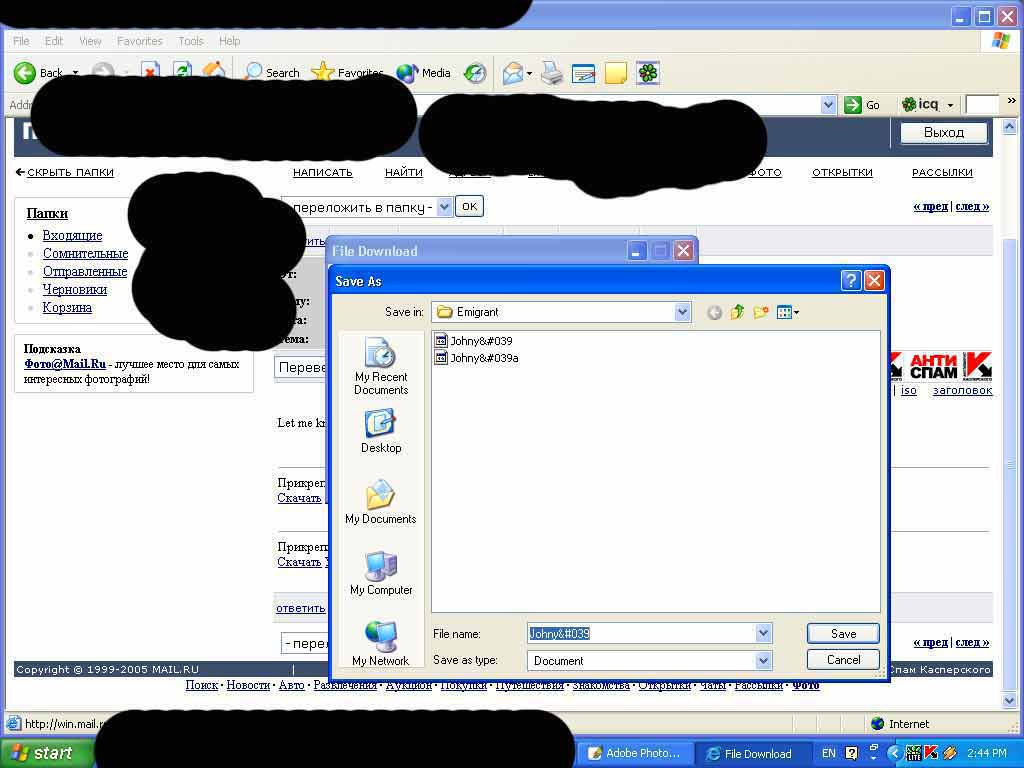
Task: Click the Mail envelope toolbar icon
Action: pos(513,72)
